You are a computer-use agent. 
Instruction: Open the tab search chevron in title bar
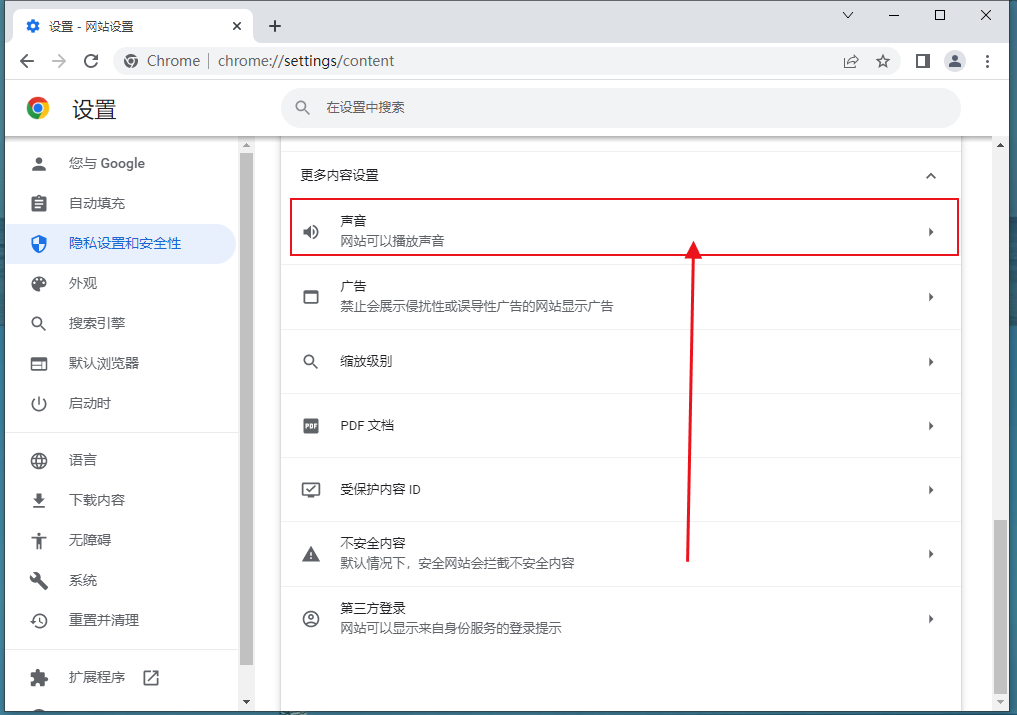(848, 15)
